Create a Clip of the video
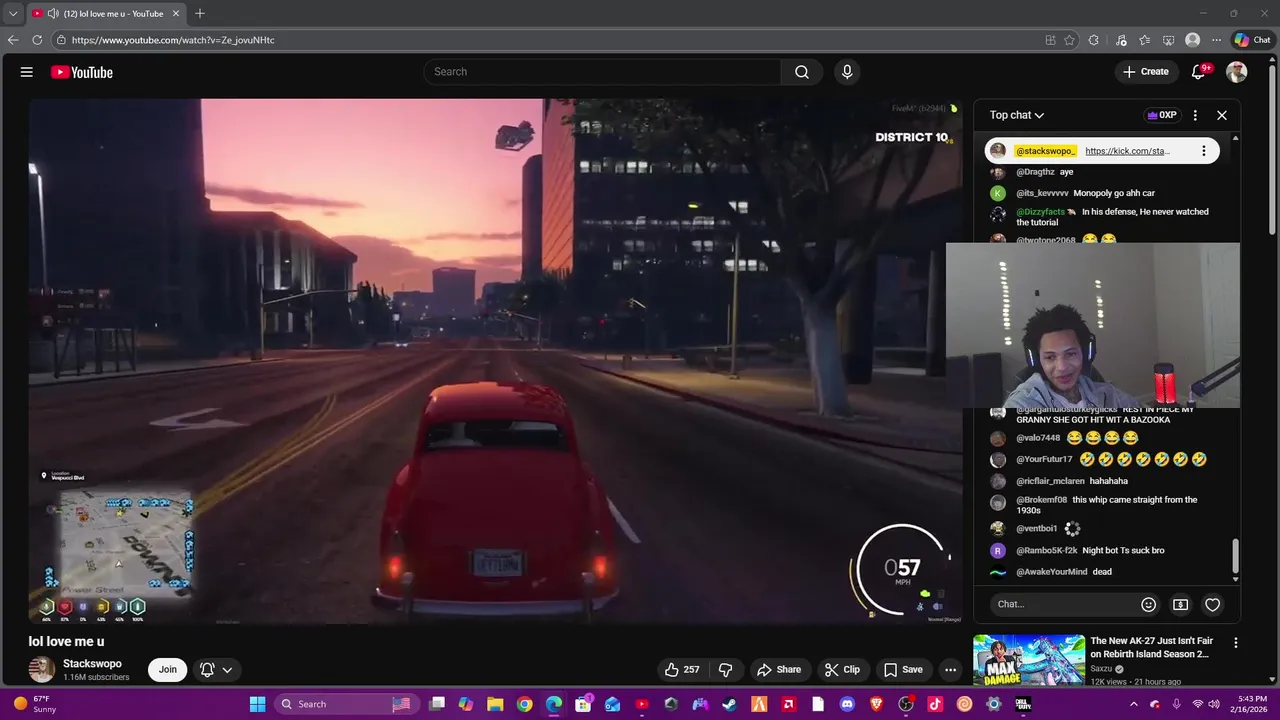 (x=842, y=670)
